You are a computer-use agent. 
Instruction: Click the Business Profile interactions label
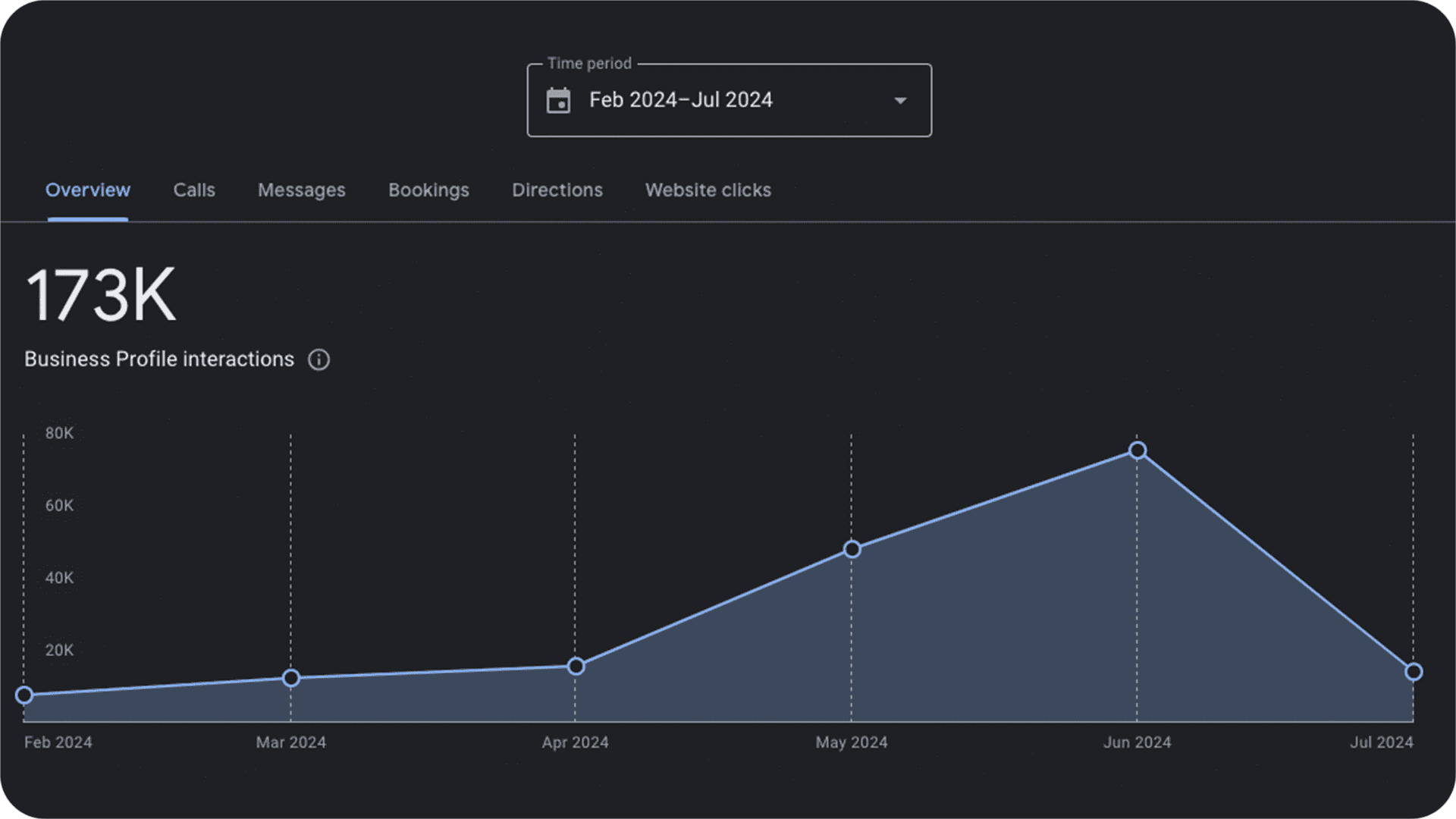pyautogui.click(x=159, y=359)
